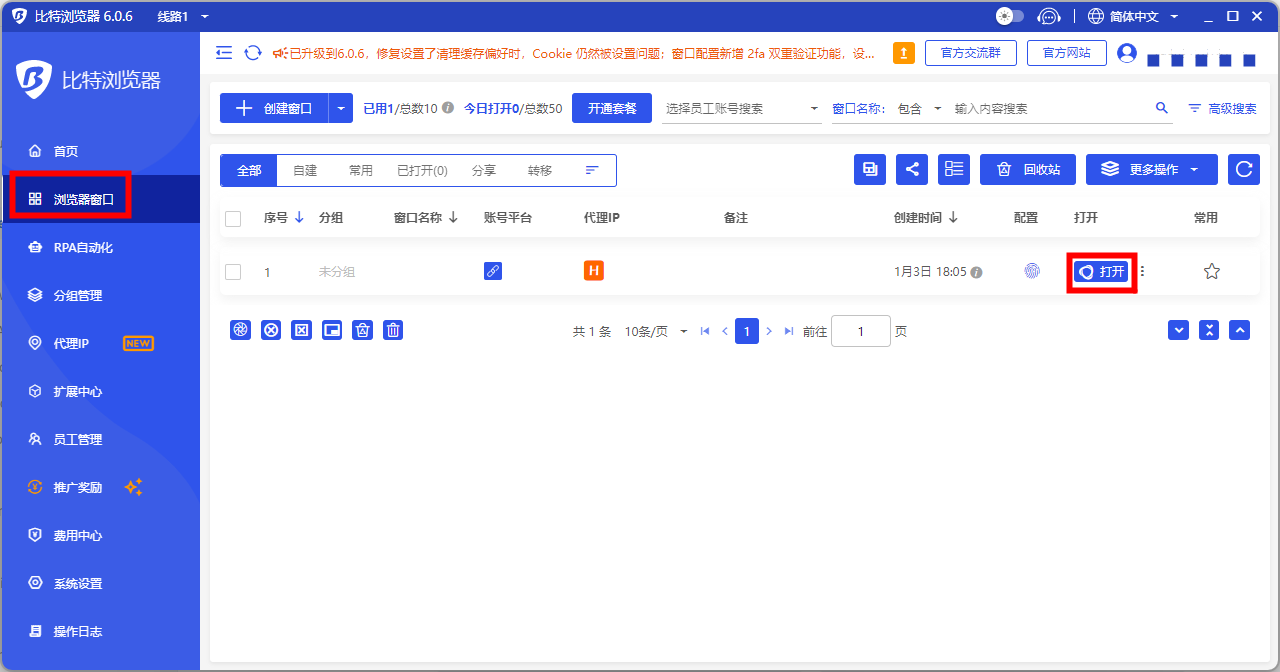Go to the previous page arrow
1280x672 pixels.
pyautogui.click(x=725, y=331)
